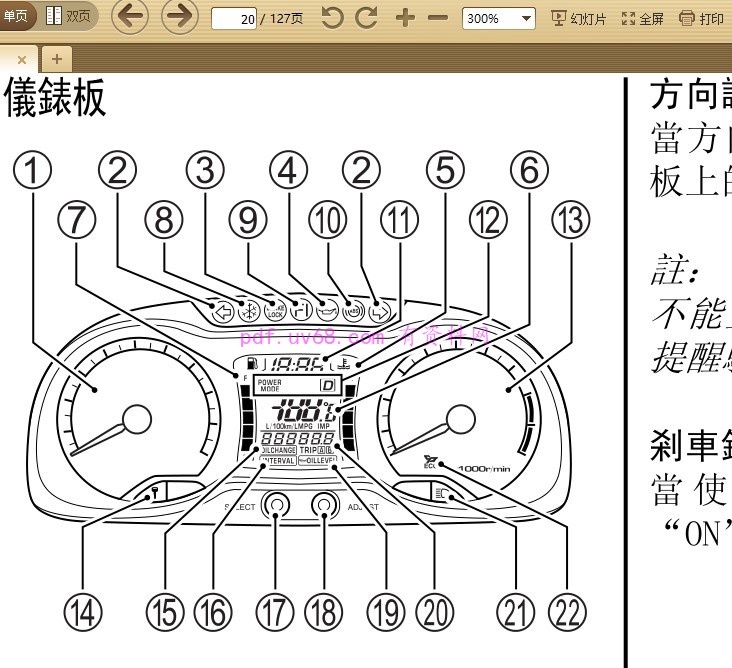Viewport: 732px width, 668px height.
Task: Print the document (打印)
Action: pos(701,18)
